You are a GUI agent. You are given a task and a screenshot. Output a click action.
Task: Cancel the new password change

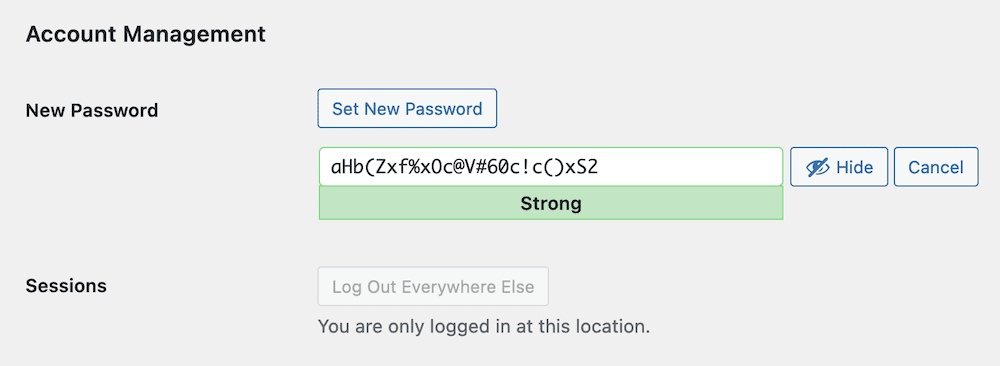point(936,167)
